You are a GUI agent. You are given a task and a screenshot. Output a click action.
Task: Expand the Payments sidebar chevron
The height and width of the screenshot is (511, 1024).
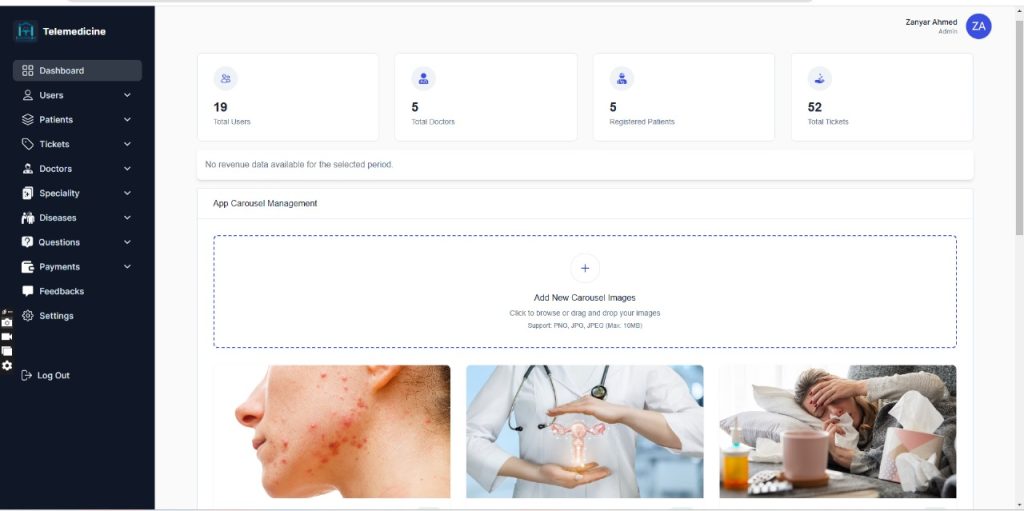[x=127, y=267]
